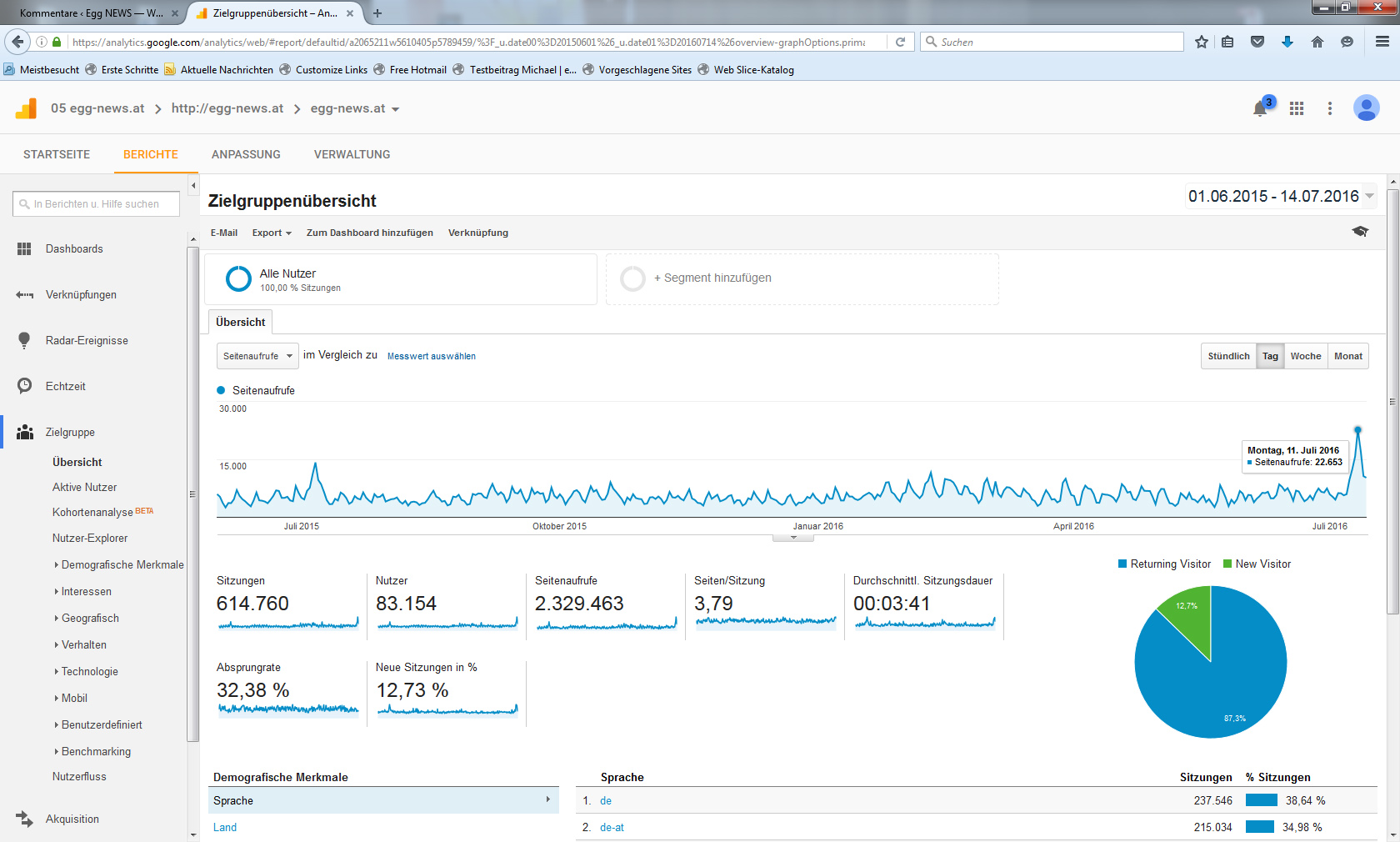Go to the STARTSEITE tab
The image size is (1400, 842).
point(57,154)
